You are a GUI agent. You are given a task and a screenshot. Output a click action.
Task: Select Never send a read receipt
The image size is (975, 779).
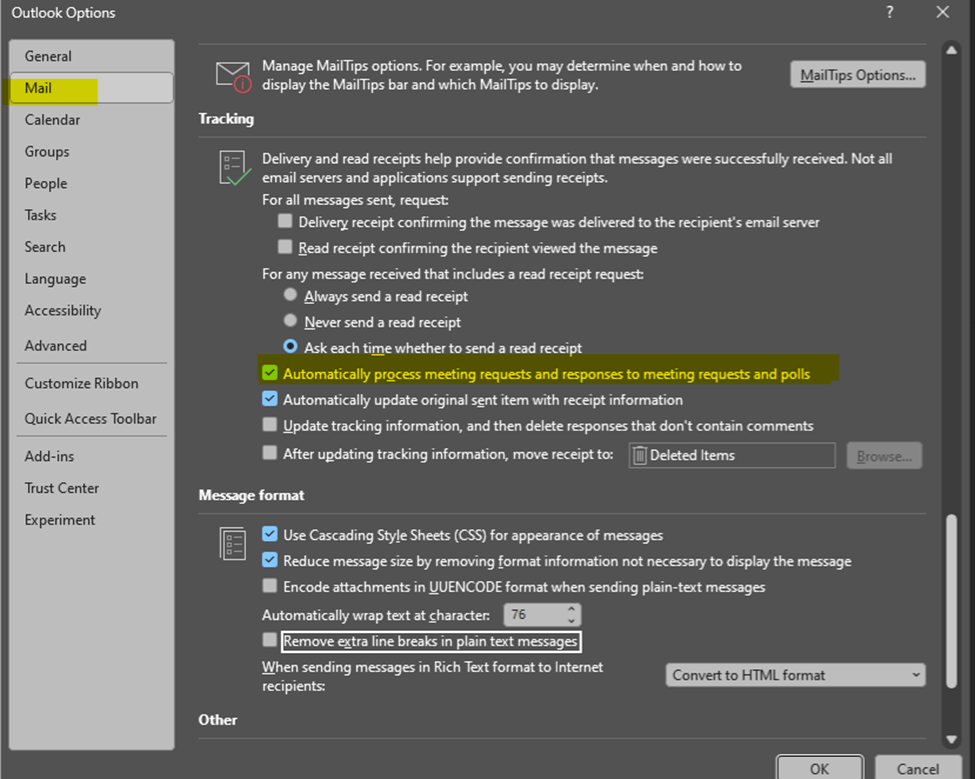pos(290,320)
